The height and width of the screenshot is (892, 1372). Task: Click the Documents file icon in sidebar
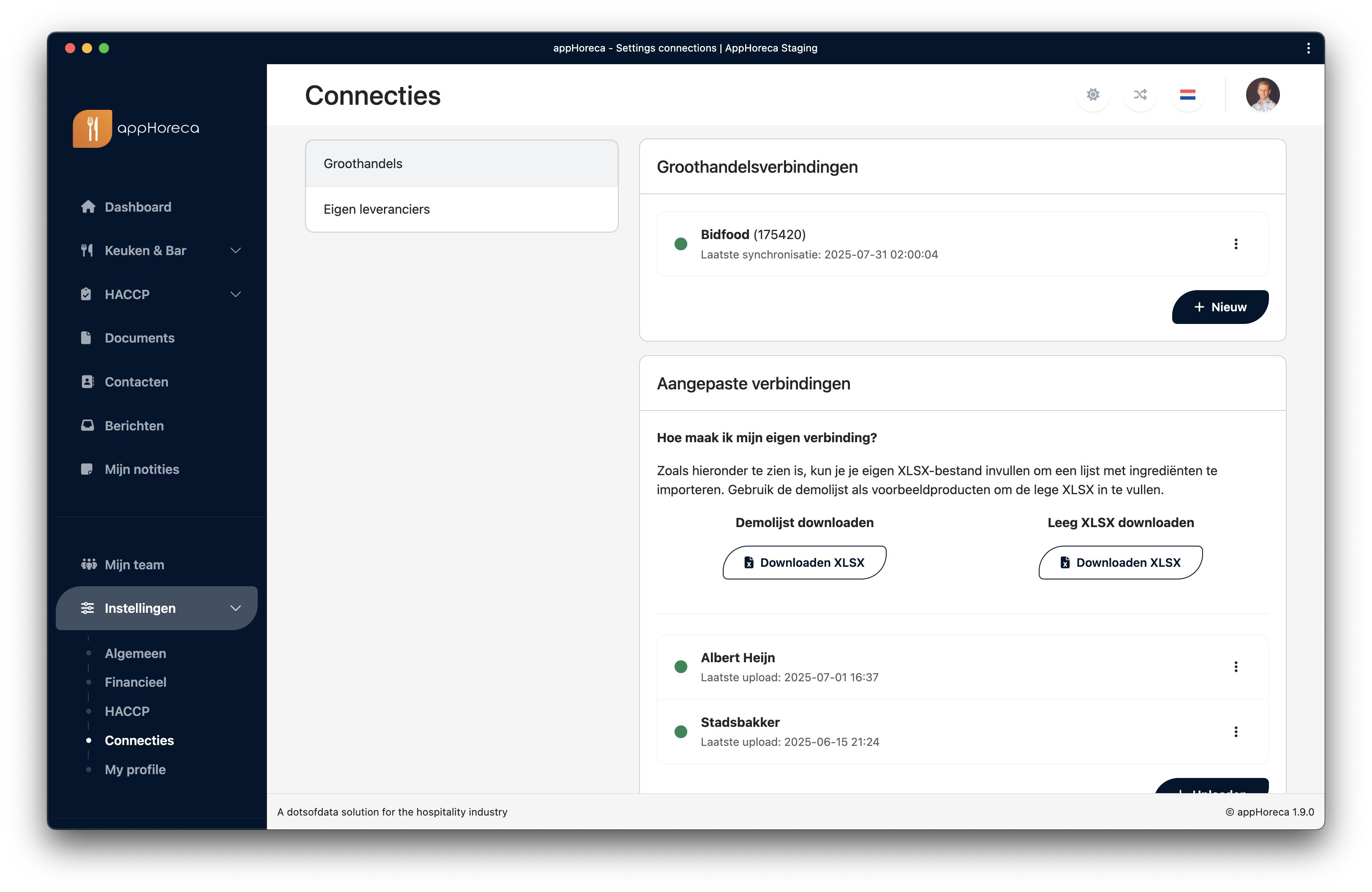87,338
